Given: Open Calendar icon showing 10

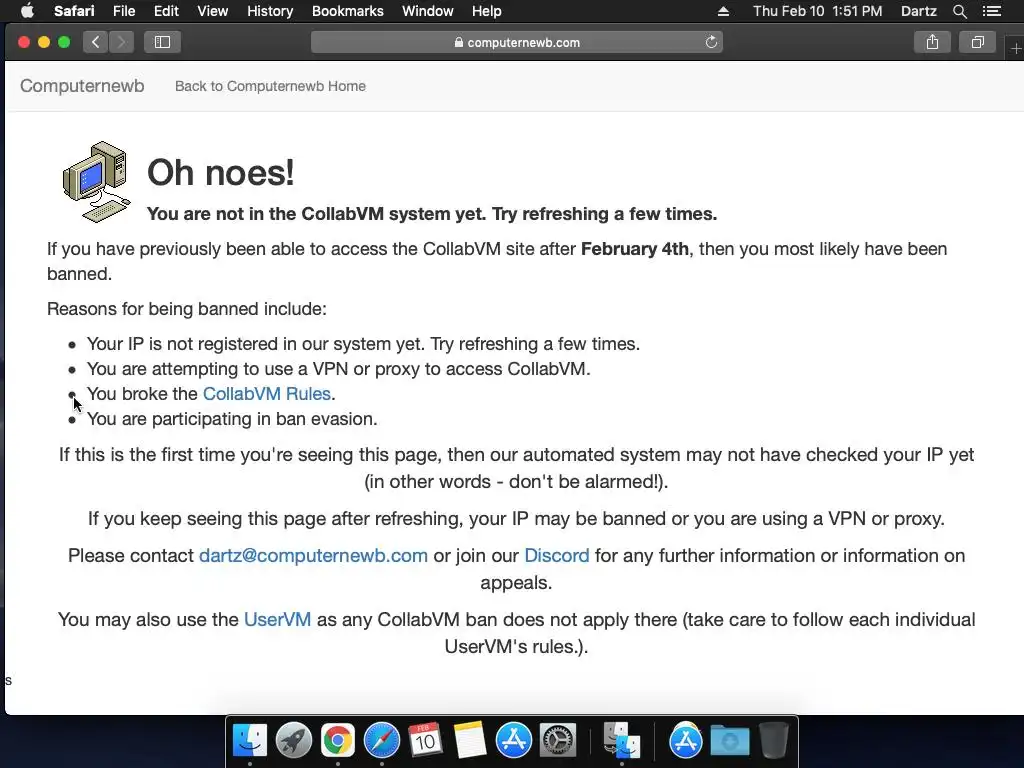Looking at the screenshot, I should [x=425, y=740].
